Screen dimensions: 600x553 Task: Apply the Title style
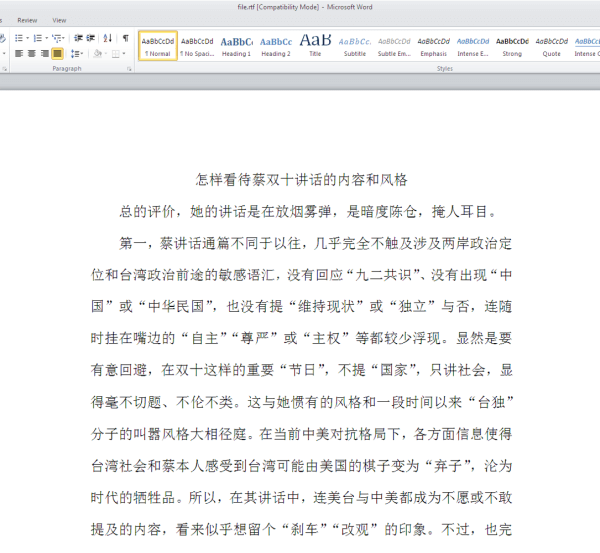click(315, 46)
